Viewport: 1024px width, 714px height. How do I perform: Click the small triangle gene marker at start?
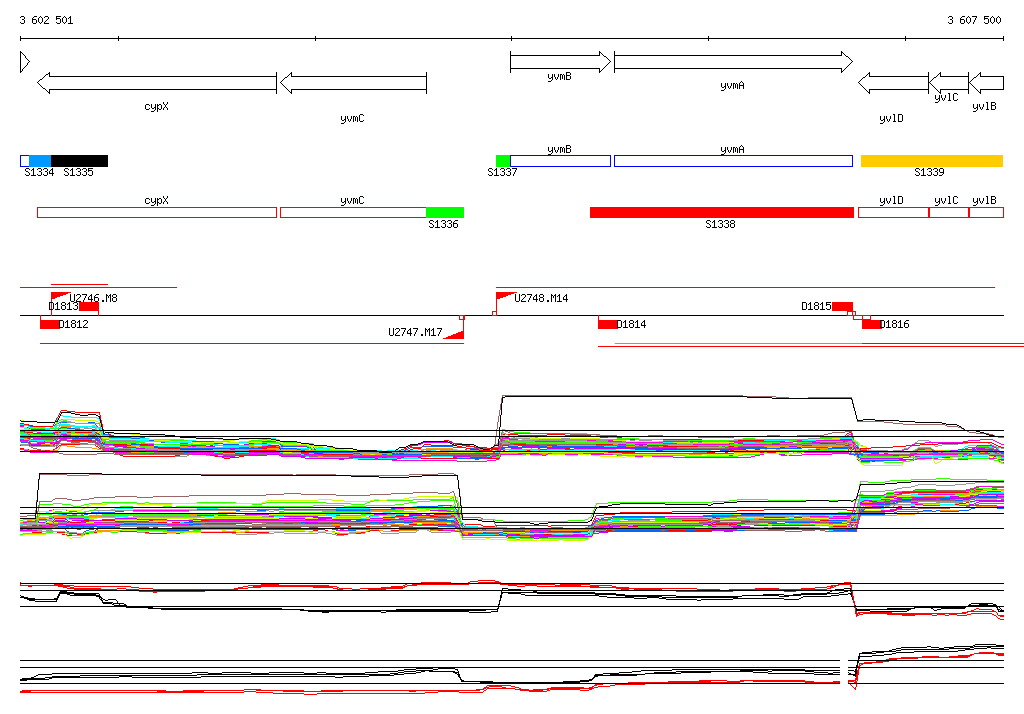[25, 62]
